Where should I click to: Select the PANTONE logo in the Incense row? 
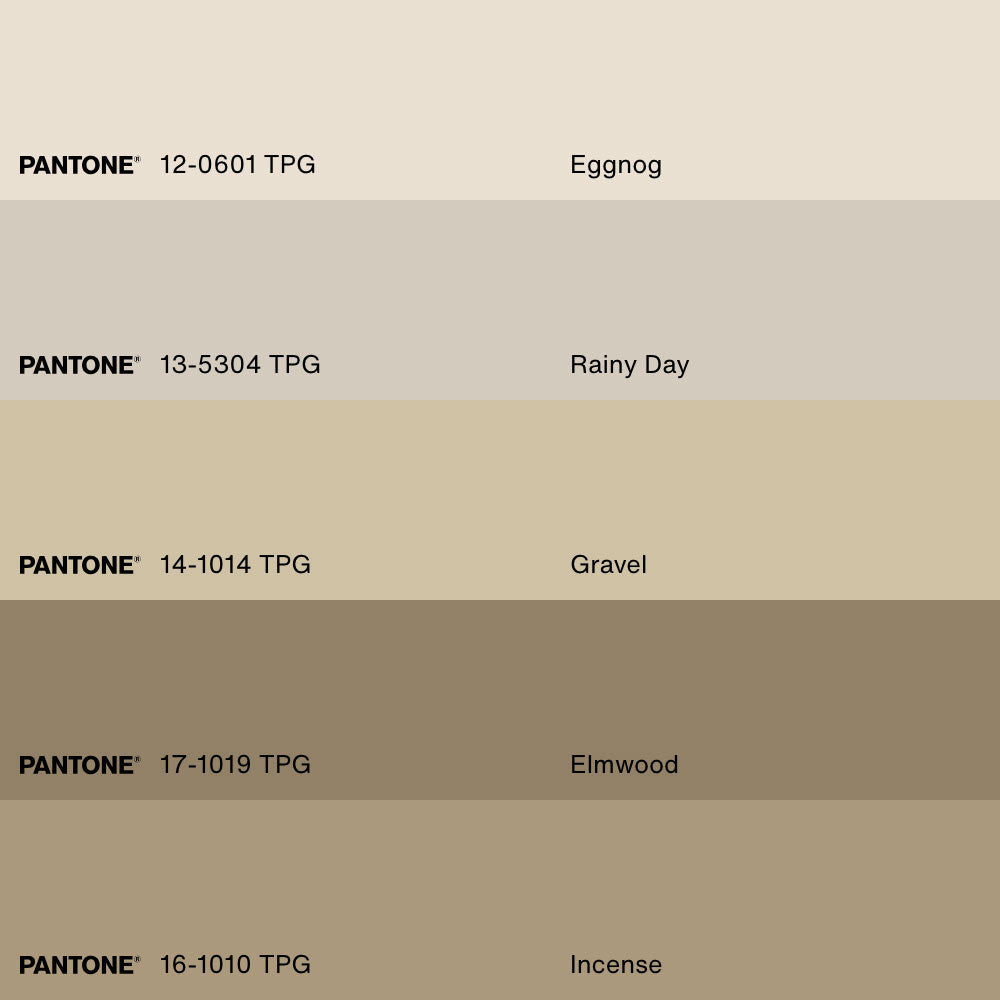pyautogui.click(x=79, y=965)
